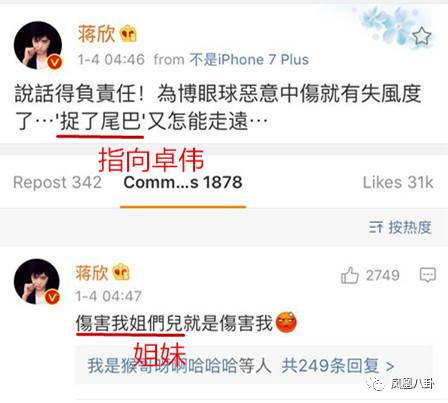
Task: Open 不是iPhone 7 Plus source link
Action: pyautogui.click(x=249, y=60)
